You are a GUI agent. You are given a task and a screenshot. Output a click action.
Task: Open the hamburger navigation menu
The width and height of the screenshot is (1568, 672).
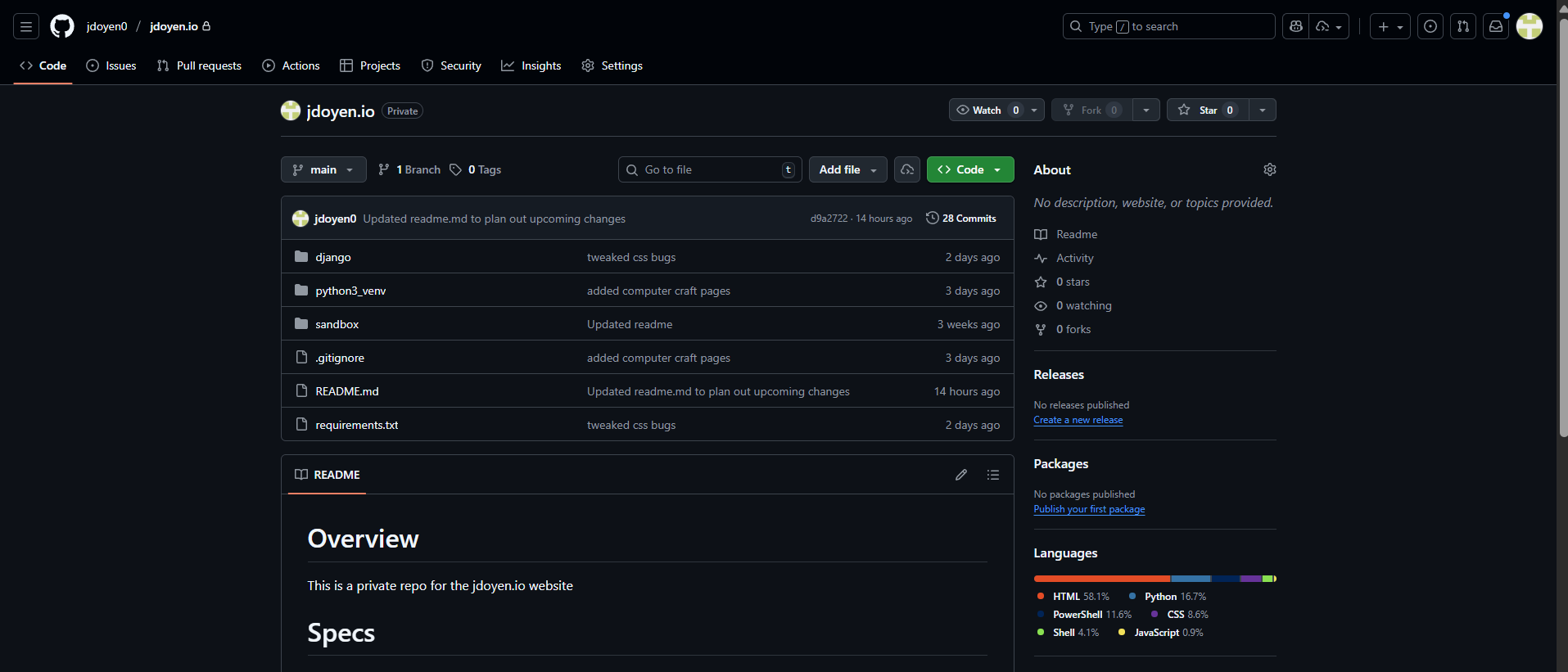coord(26,26)
